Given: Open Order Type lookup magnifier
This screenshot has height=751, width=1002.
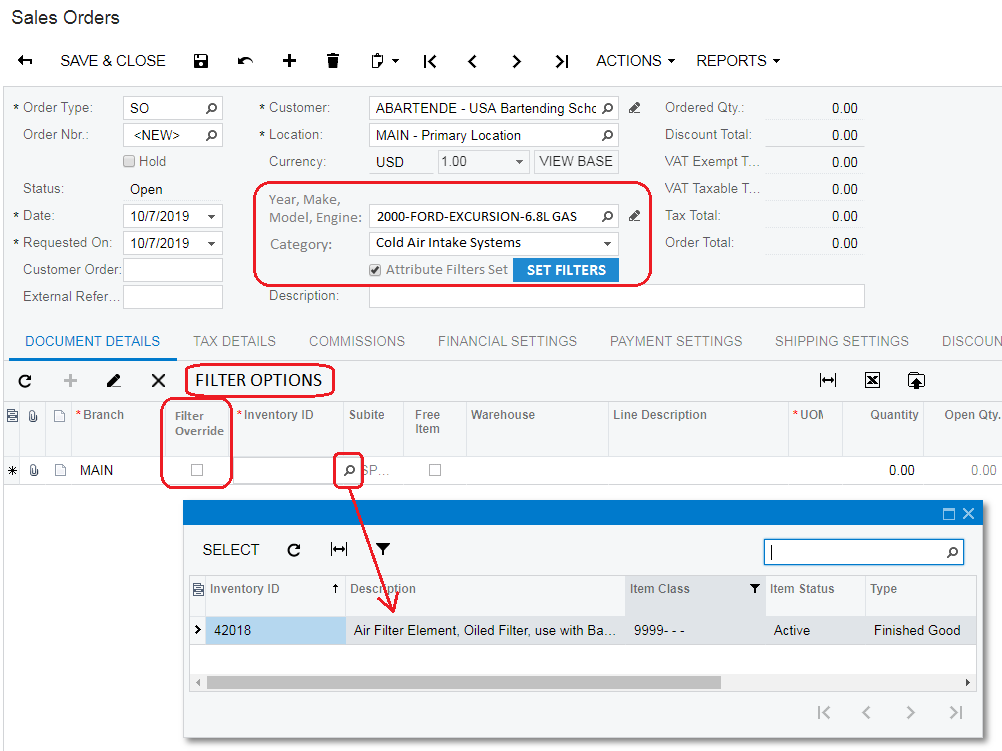Looking at the screenshot, I should 212,108.
